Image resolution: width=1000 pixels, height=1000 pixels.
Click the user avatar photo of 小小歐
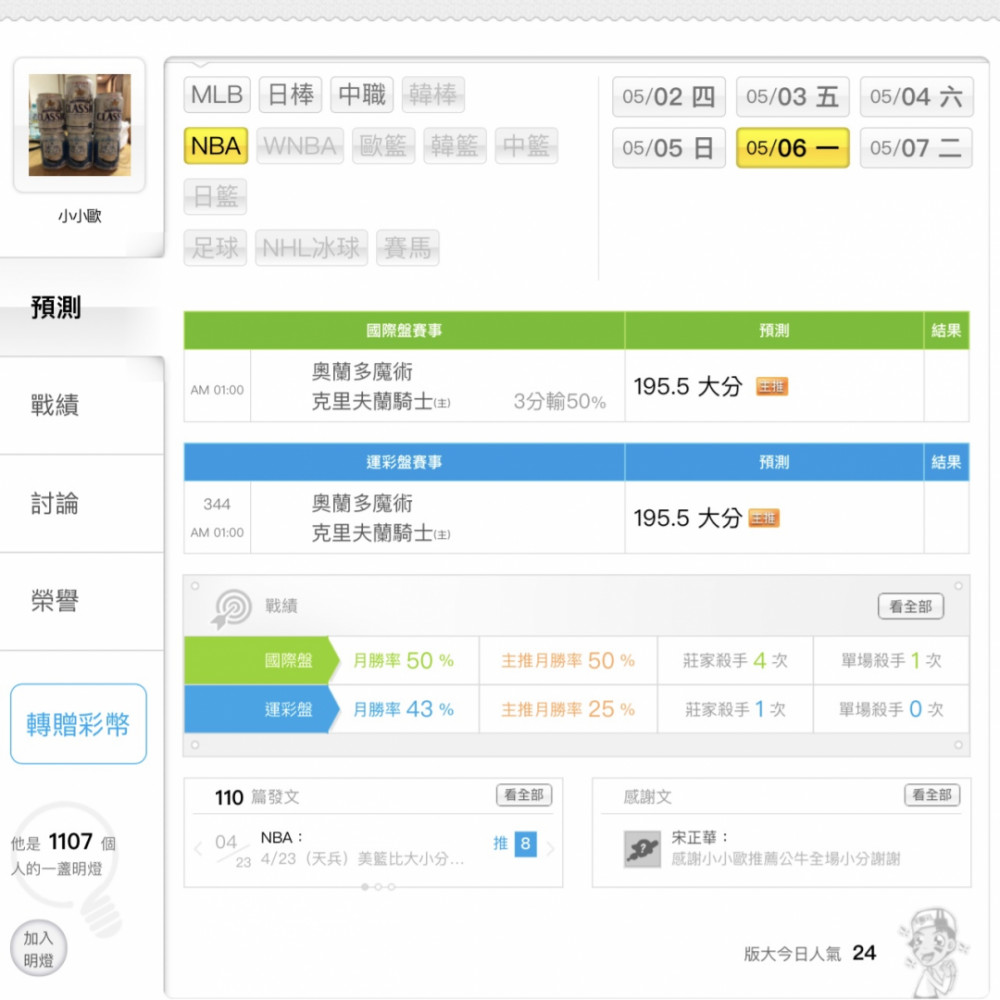(x=80, y=125)
